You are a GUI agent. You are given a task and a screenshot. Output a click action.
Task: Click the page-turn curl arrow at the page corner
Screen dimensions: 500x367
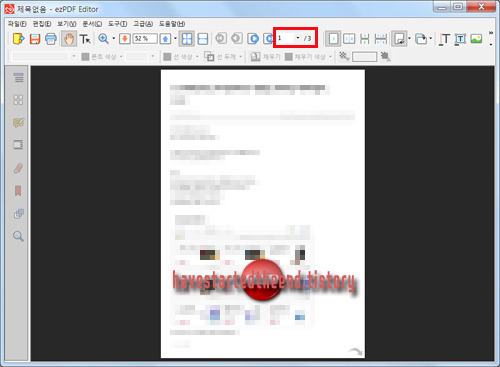point(355,351)
